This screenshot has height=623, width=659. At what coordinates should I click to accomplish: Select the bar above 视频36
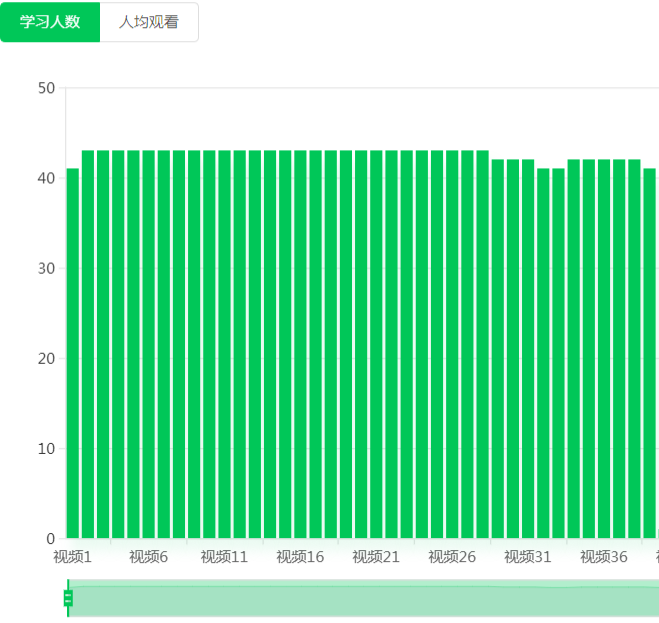click(604, 349)
